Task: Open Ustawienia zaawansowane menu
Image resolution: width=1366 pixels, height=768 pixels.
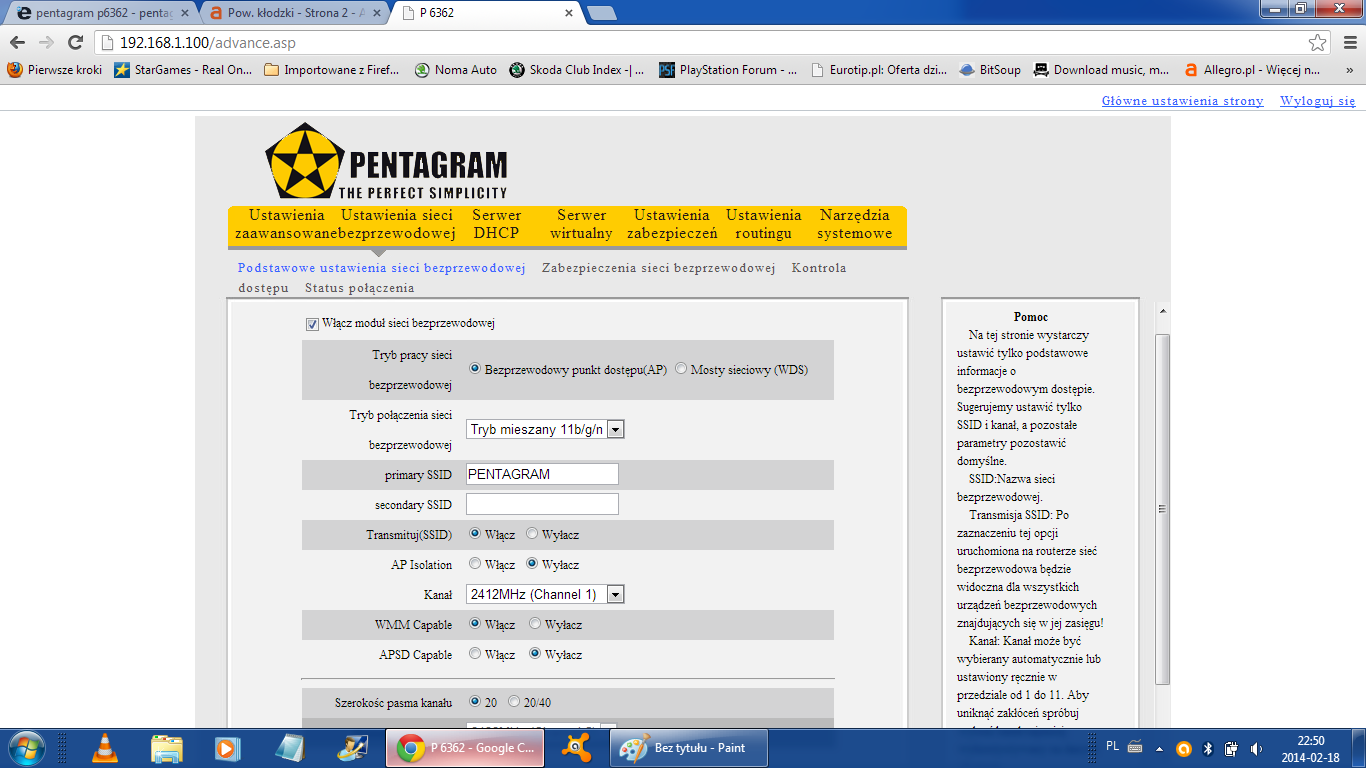Action: coord(287,224)
